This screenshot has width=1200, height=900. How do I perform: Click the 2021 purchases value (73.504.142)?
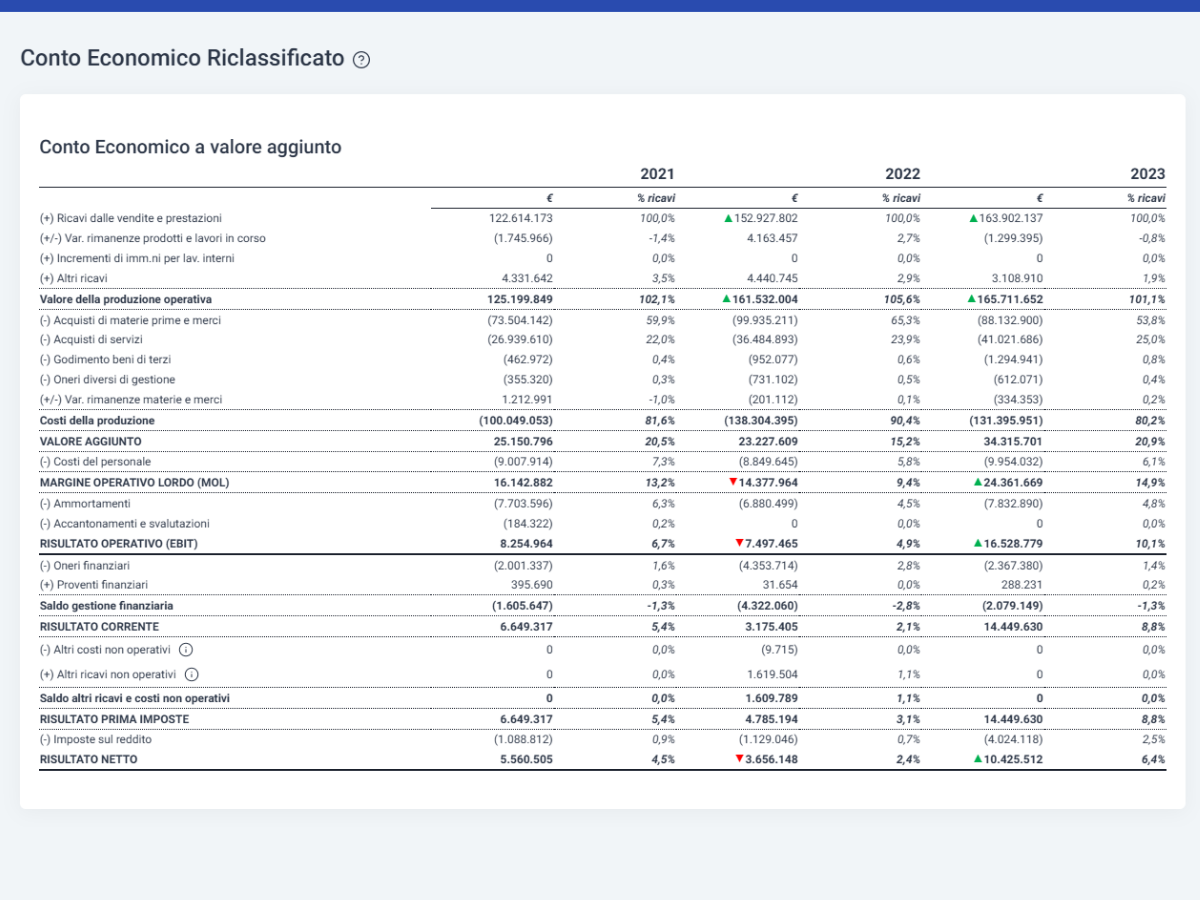520,320
